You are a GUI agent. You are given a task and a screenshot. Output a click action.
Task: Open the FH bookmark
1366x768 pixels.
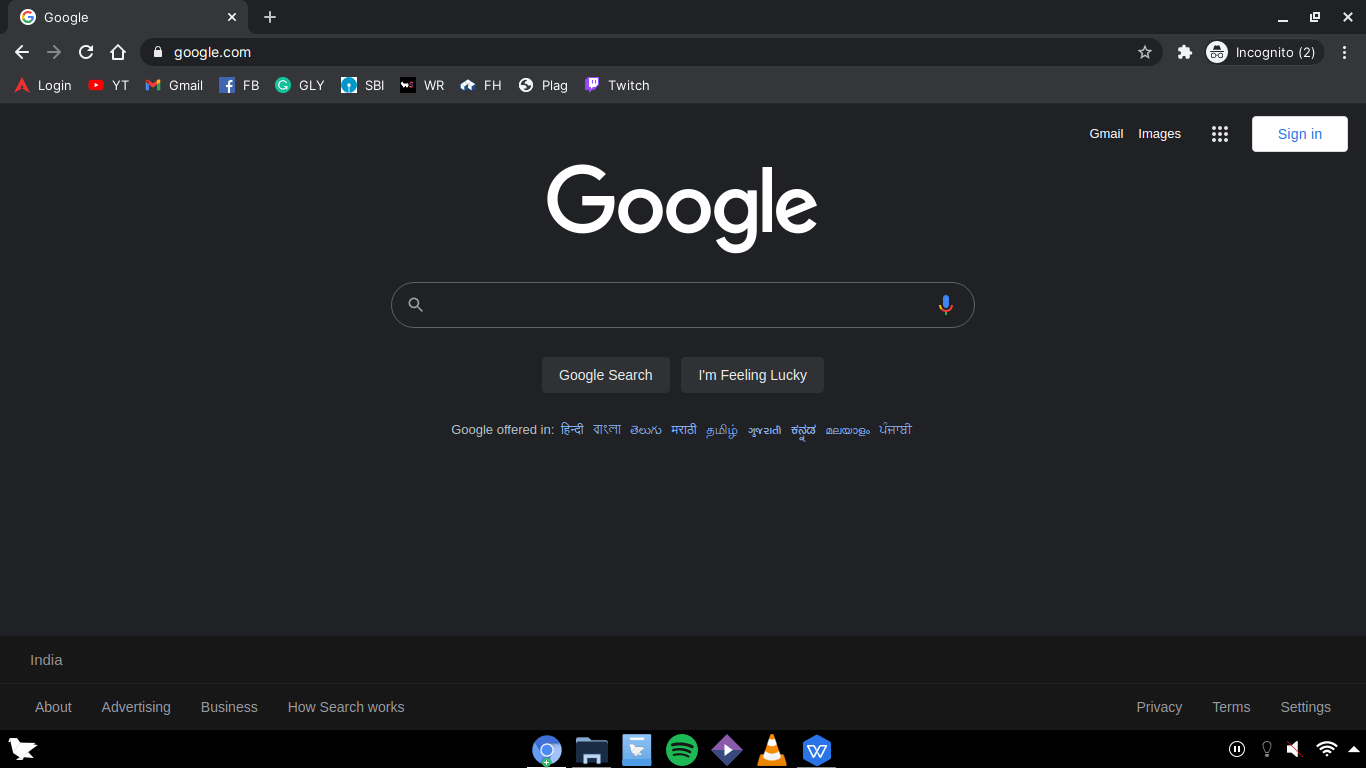point(481,85)
